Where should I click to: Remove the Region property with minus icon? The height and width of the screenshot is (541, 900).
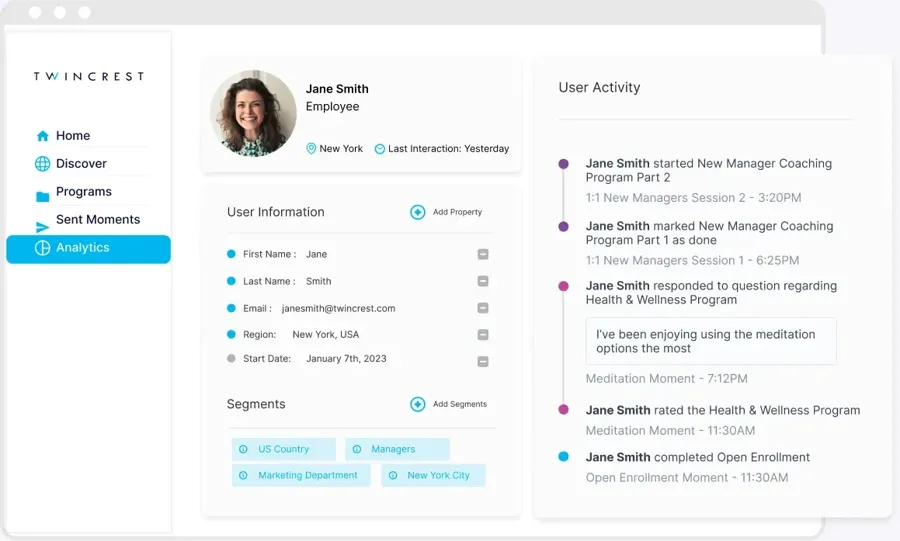(x=483, y=334)
